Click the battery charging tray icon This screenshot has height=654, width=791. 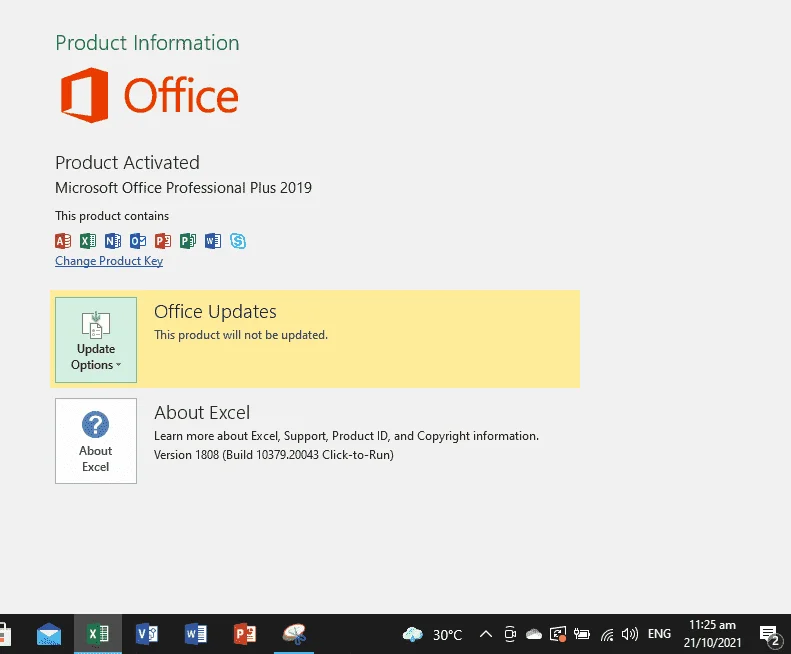[x=582, y=634]
